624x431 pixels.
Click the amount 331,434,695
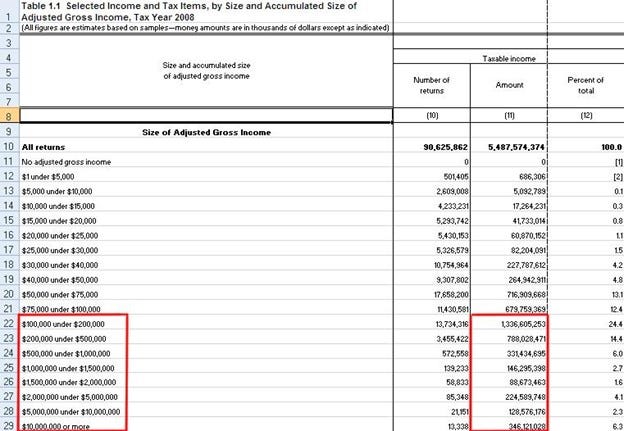[526, 353]
